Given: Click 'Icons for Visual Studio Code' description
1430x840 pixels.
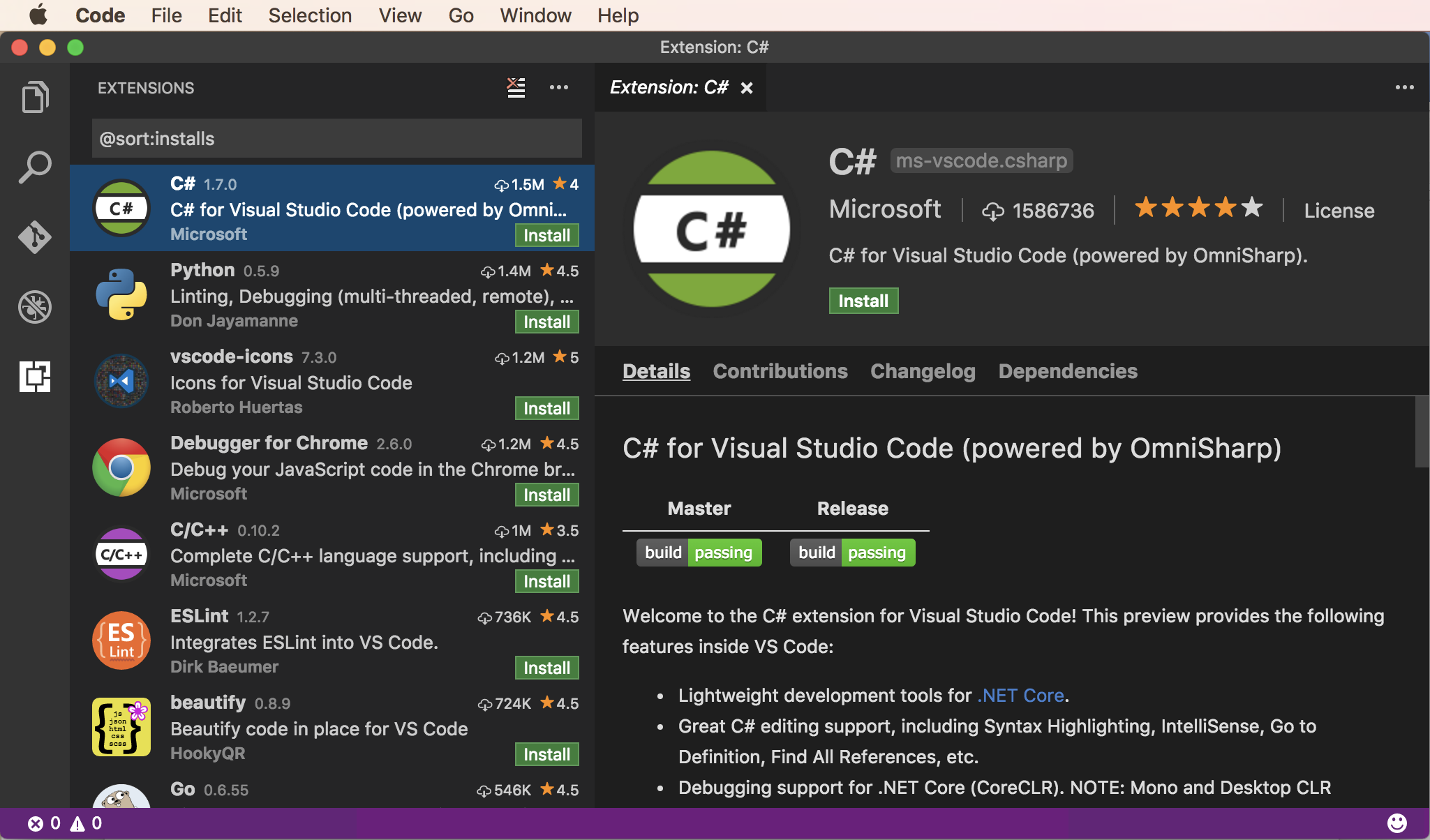Looking at the screenshot, I should (291, 383).
